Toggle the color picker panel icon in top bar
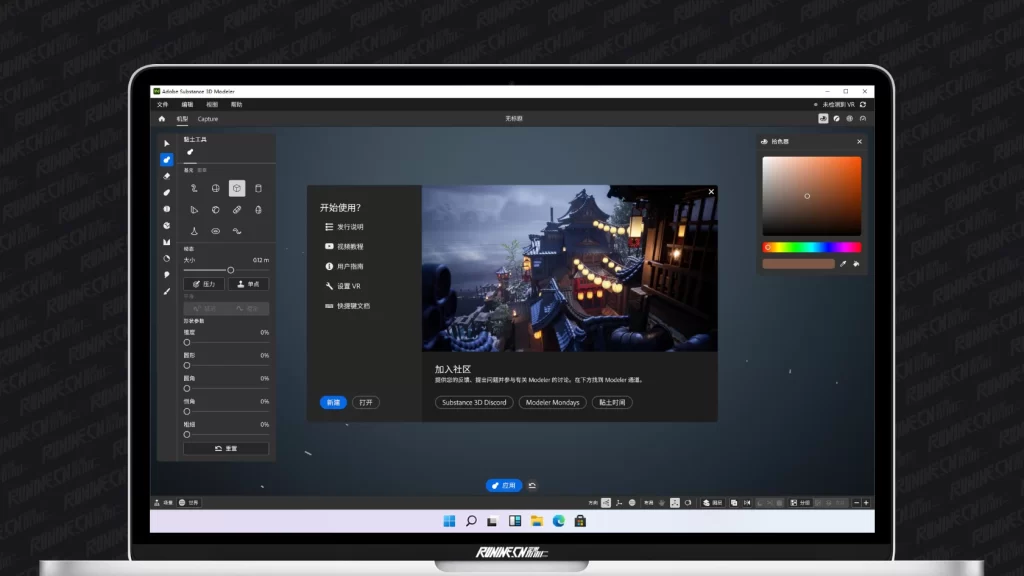The height and width of the screenshot is (576, 1024). 823,119
